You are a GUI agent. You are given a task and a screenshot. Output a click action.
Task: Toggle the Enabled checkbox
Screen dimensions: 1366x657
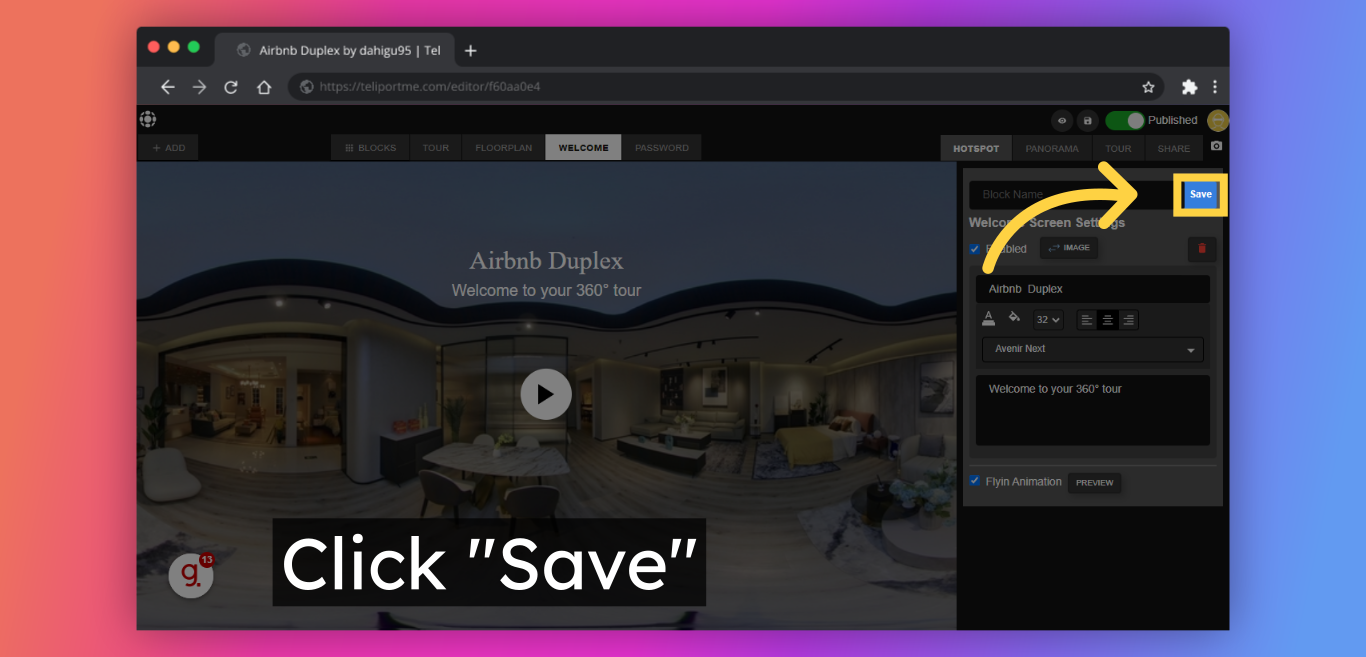975,249
